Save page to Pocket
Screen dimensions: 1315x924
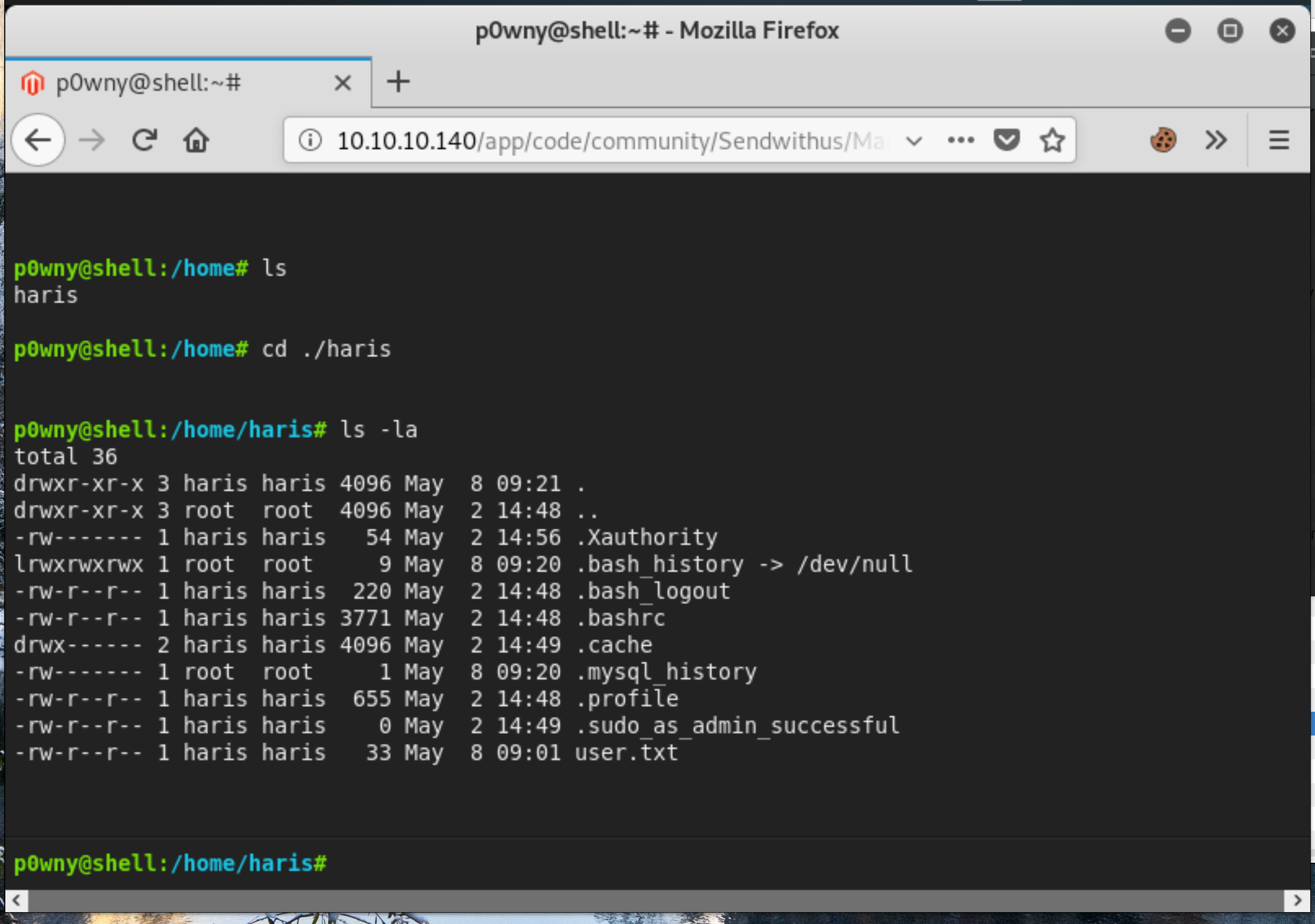(x=1006, y=140)
